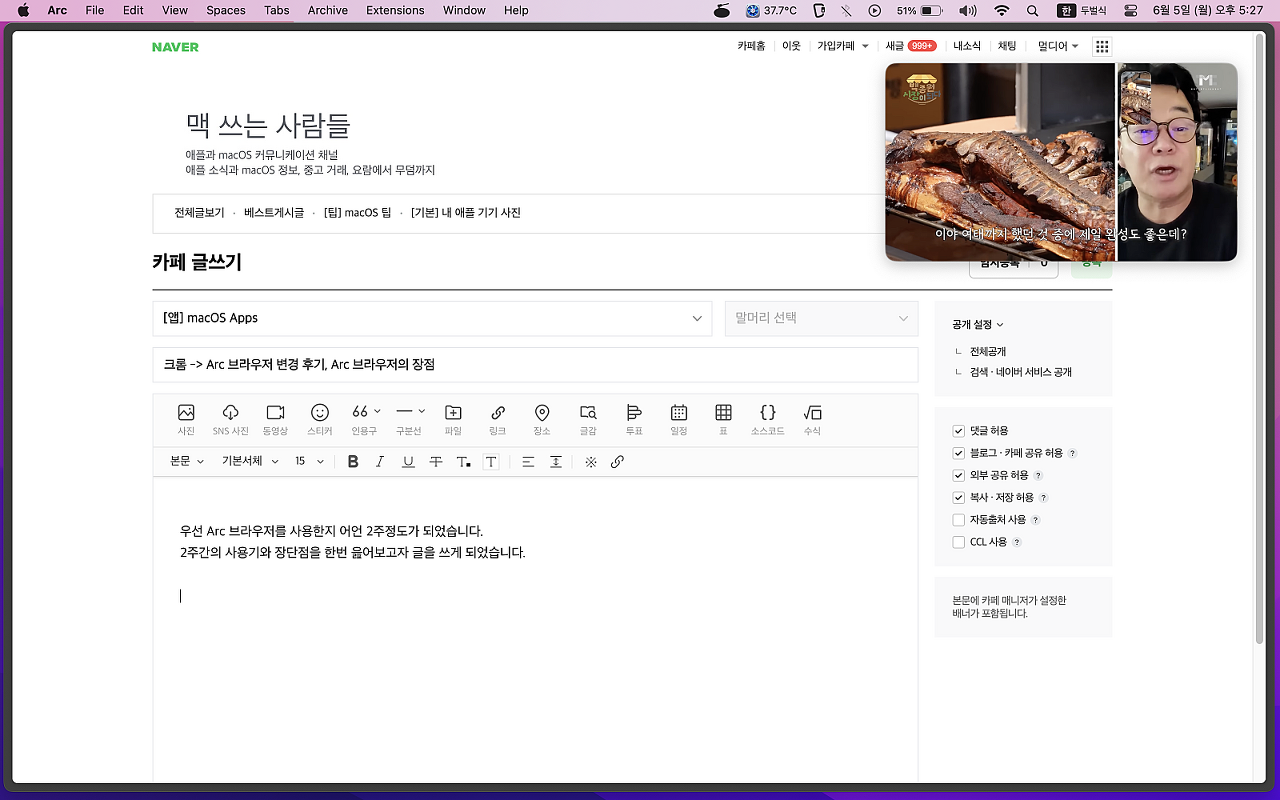Add a video via 동영상 icon
Screen dimensions: 1280x800
point(275,419)
